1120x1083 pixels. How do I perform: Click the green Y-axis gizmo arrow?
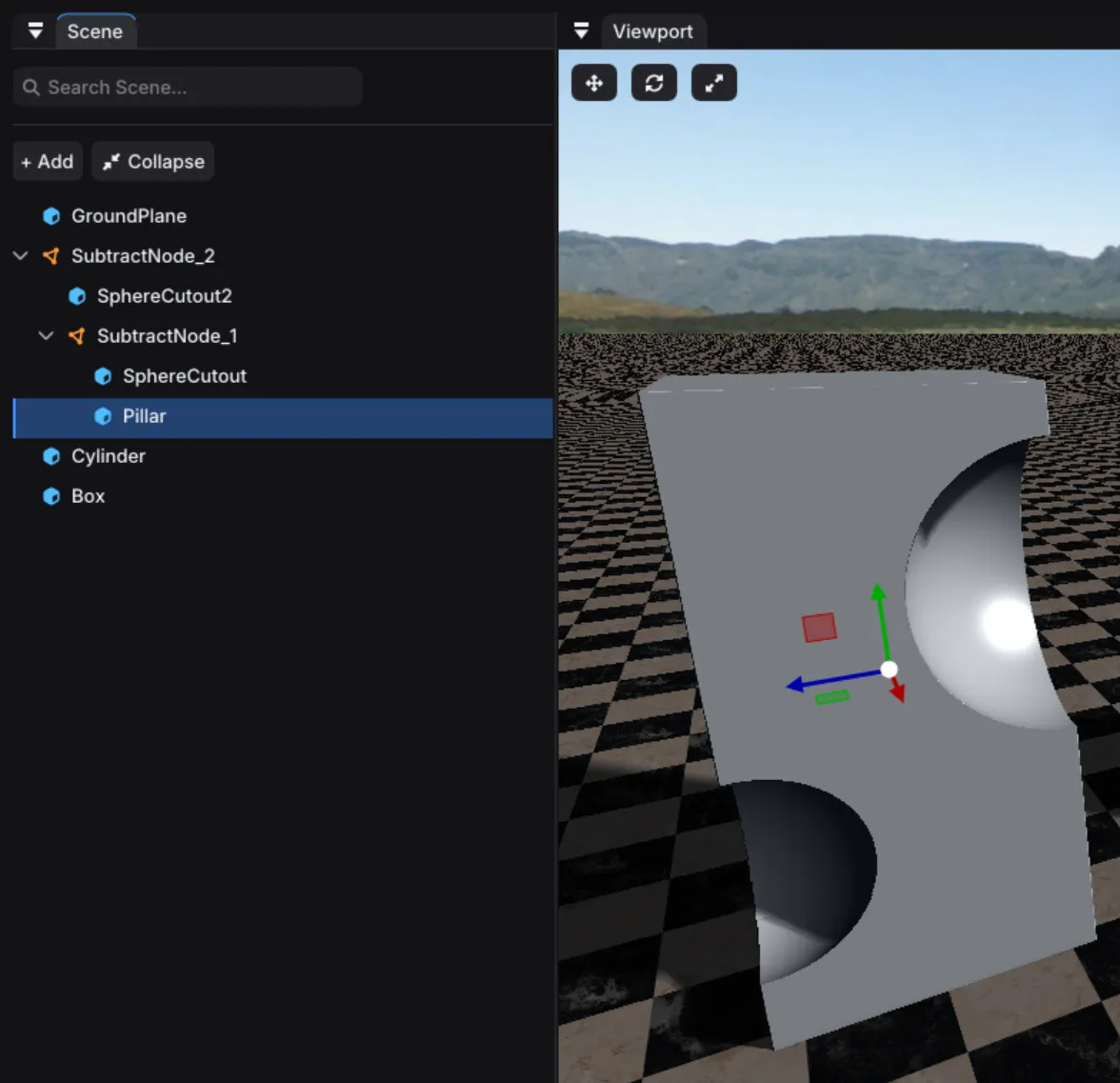pyautogui.click(x=881, y=620)
